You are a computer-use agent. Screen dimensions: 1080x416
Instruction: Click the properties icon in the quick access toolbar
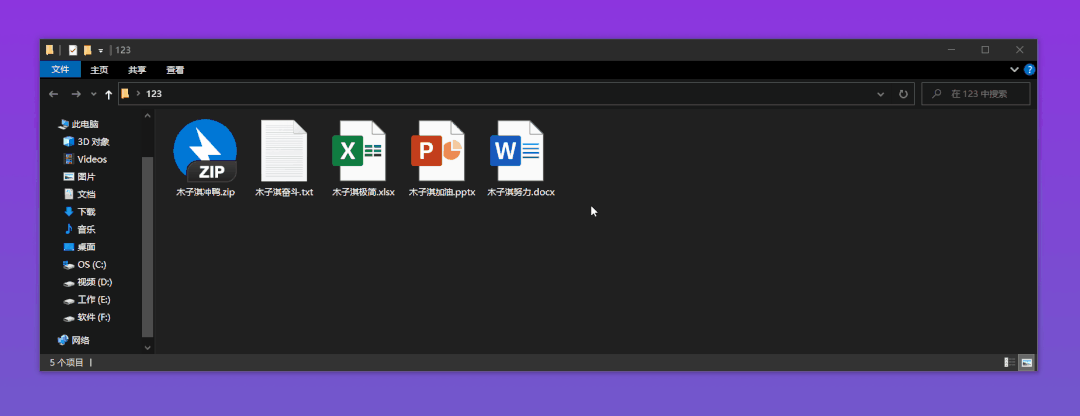click(73, 50)
